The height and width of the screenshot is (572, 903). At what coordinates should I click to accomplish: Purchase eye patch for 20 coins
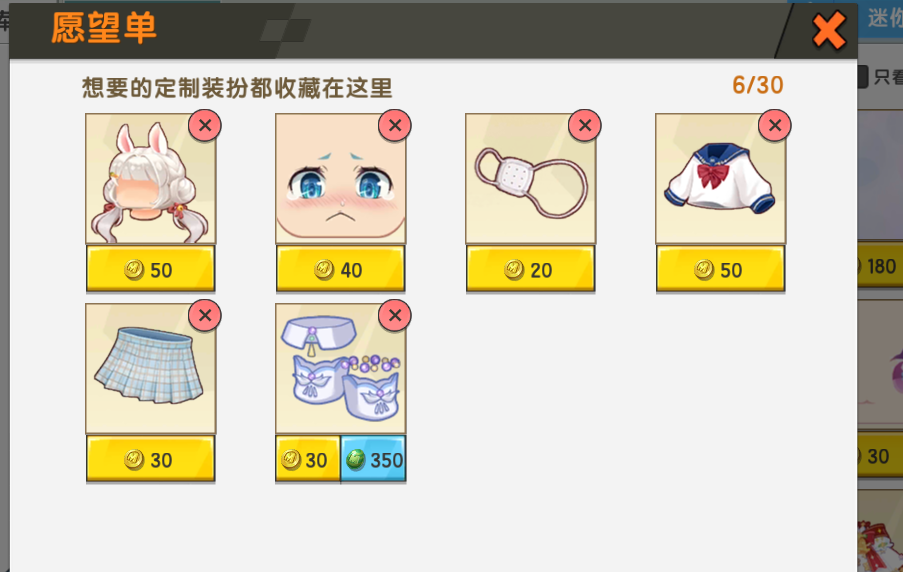[530, 269]
